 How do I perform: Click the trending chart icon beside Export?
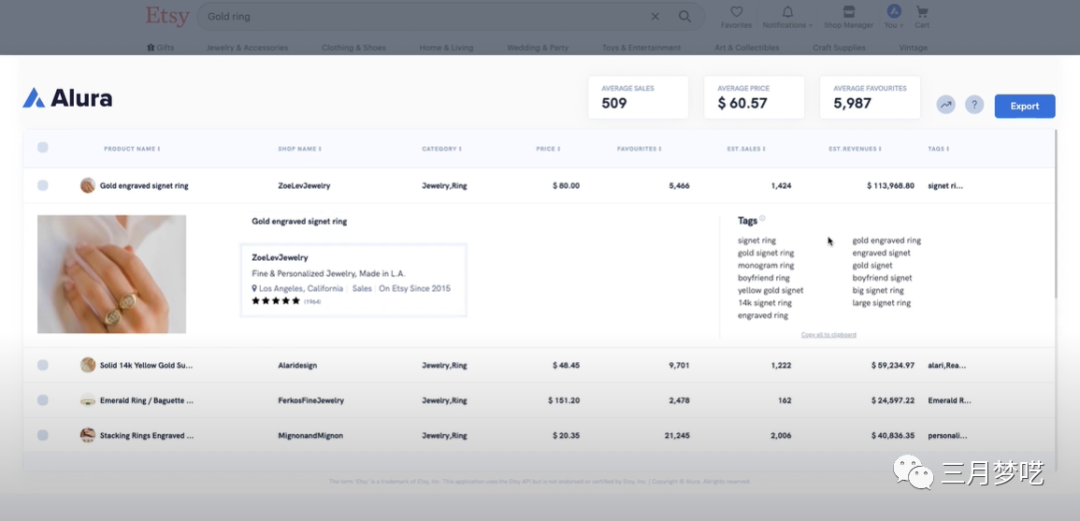[945, 105]
